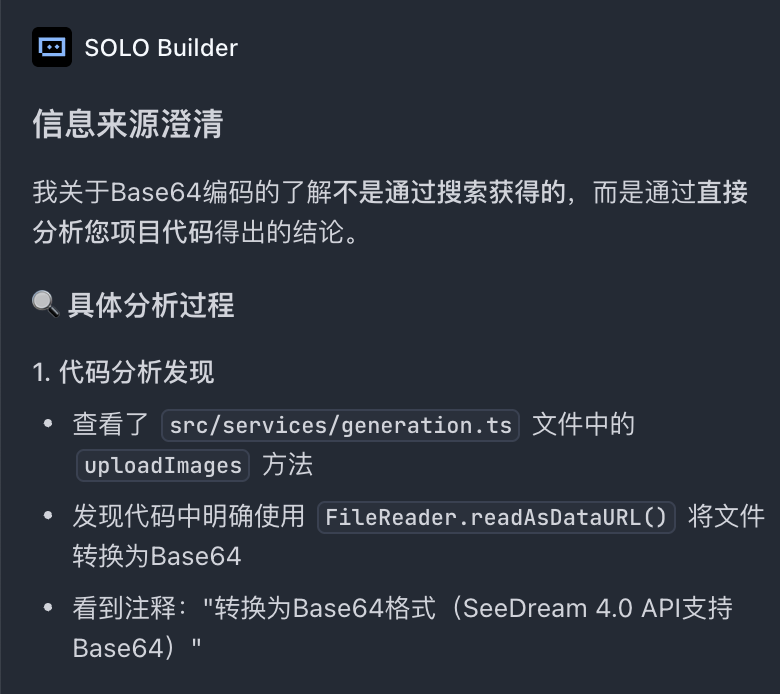The height and width of the screenshot is (694, 780).
Task: Click the first bullet point marker
Action: pyautogui.click(x=48, y=425)
